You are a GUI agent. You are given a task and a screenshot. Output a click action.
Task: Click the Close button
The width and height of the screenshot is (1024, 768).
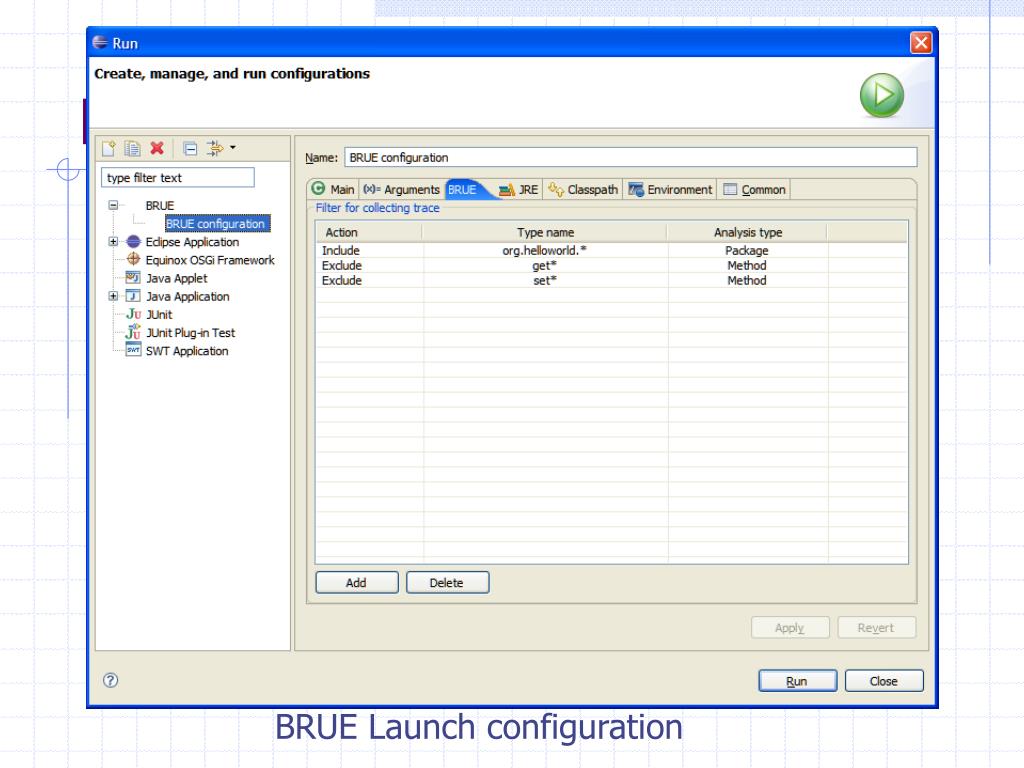pyautogui.click(x=884, y=680)
